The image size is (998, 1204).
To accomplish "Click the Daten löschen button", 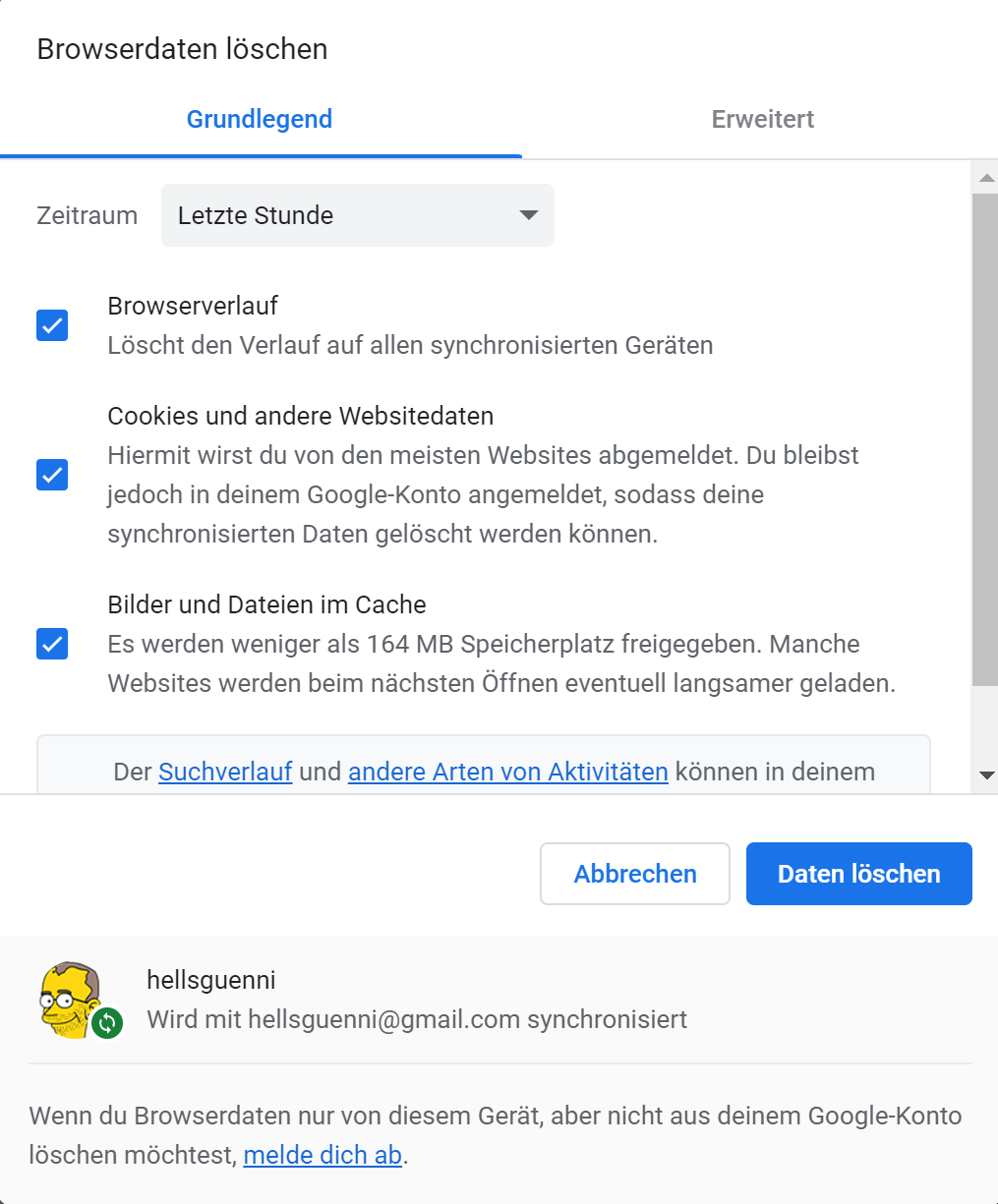I will click(858, 874).
